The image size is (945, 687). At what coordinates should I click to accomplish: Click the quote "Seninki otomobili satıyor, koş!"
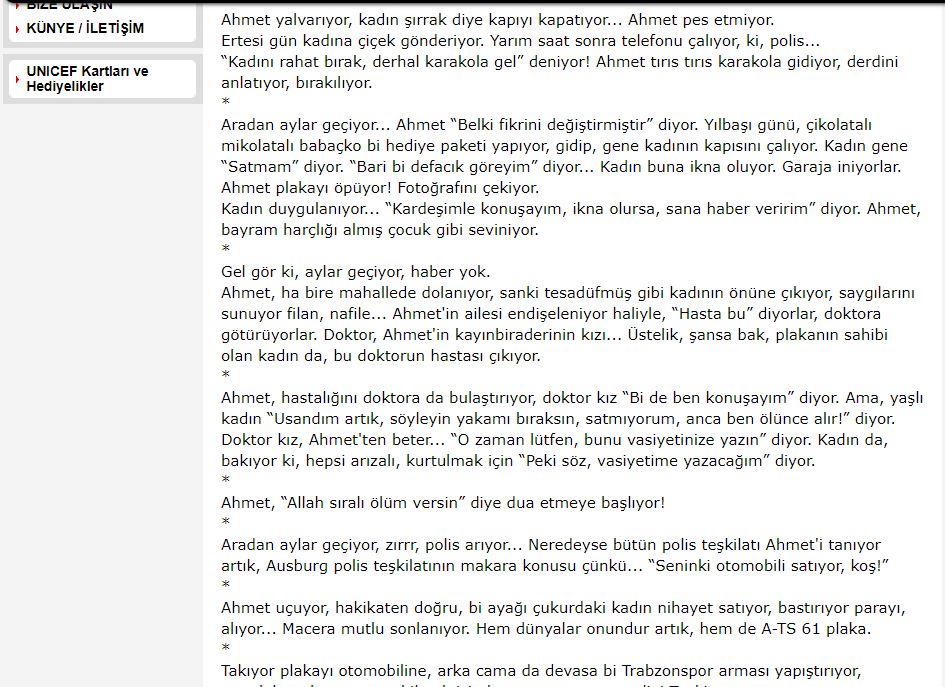(x=768, y=566)
